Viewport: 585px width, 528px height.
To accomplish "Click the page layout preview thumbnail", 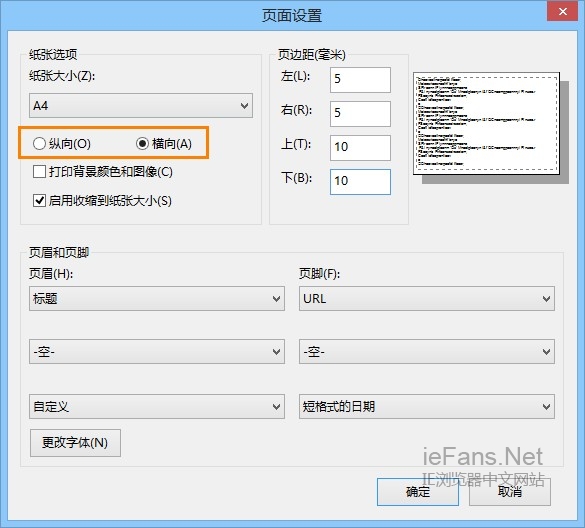I will 487,124.
